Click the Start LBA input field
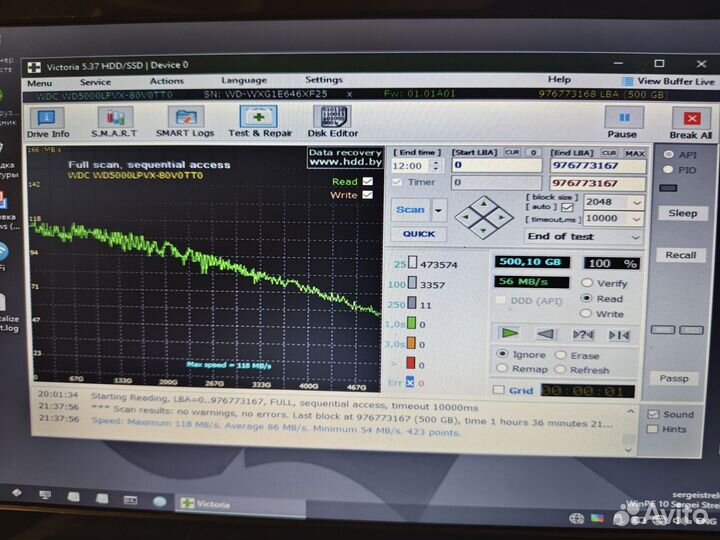Screen dimensions: 720x540 coord(496,165)
